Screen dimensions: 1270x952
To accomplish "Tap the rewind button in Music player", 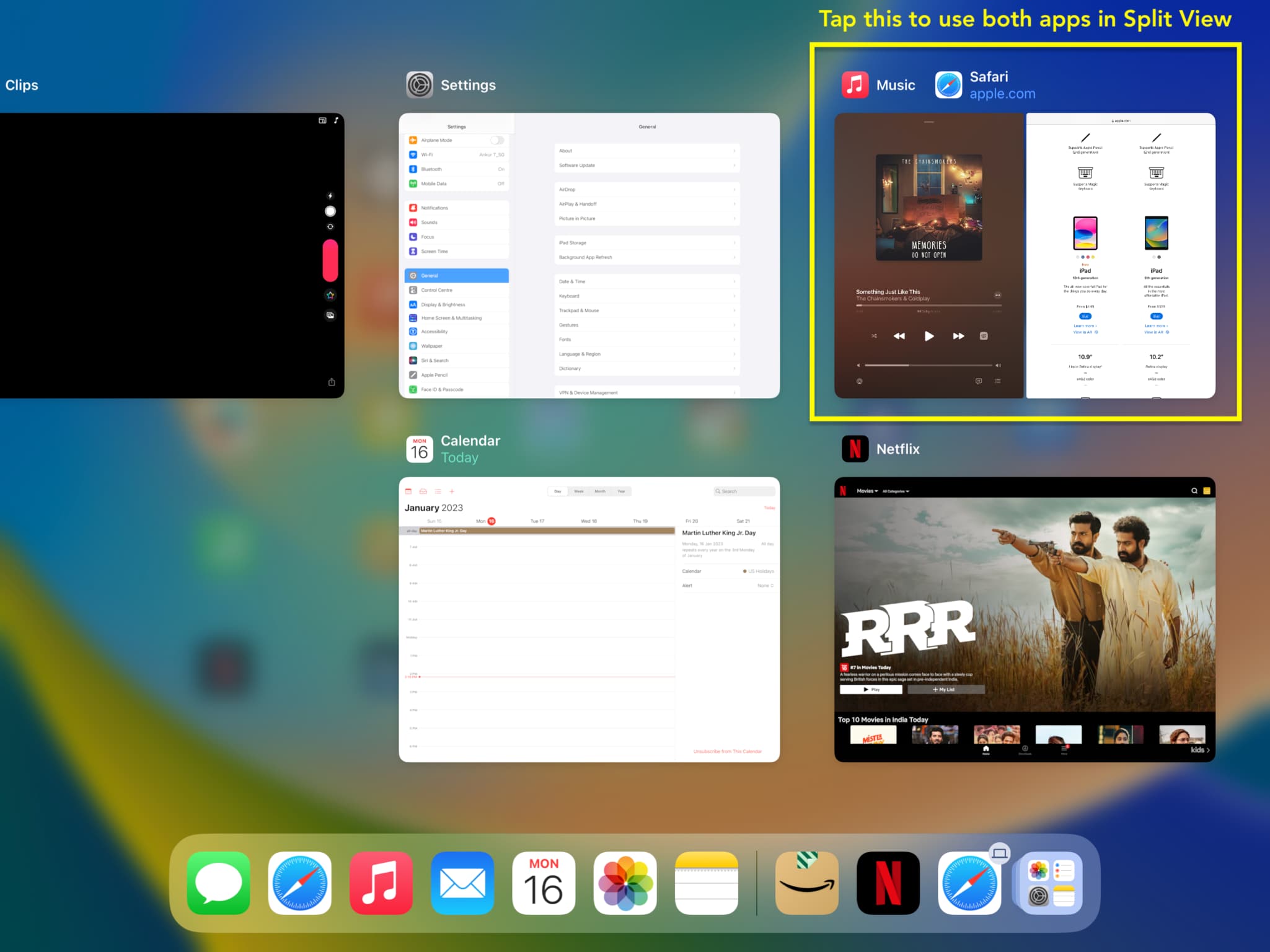I will pyautogui.click(x=899, y=336).
